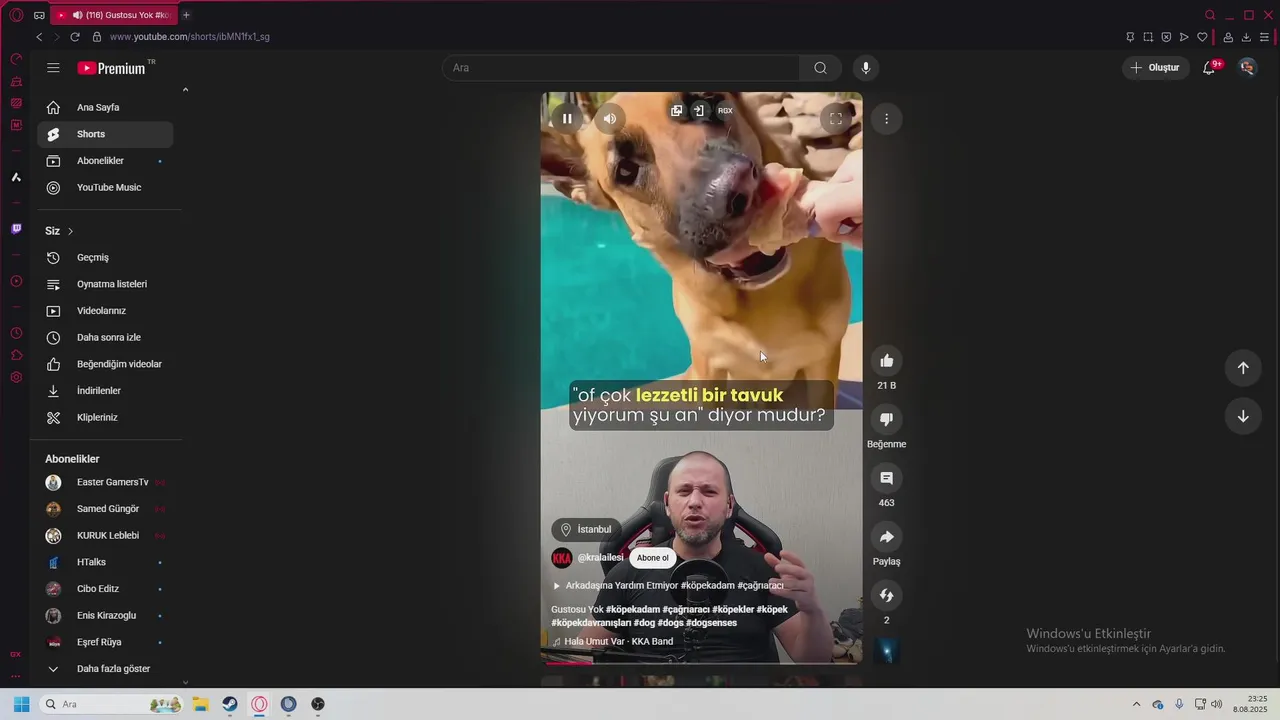Open Klipleriniz in the sidebar
This screenshot has height=720, width=1280.
point(105,418)
